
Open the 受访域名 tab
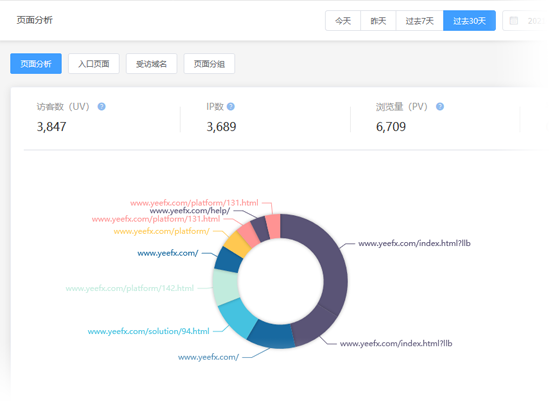point(152,63)
